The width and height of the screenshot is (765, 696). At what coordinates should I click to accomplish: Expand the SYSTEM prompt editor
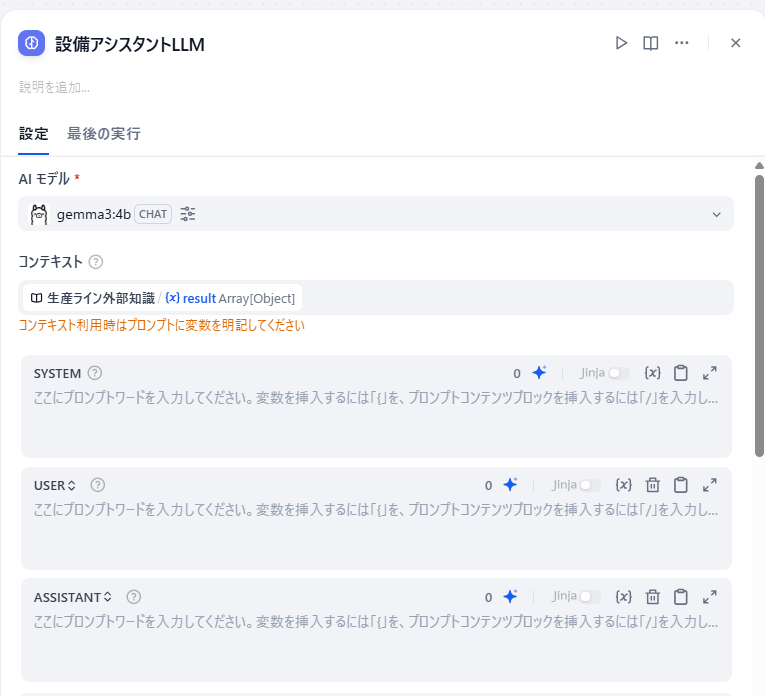coord(710,373)
